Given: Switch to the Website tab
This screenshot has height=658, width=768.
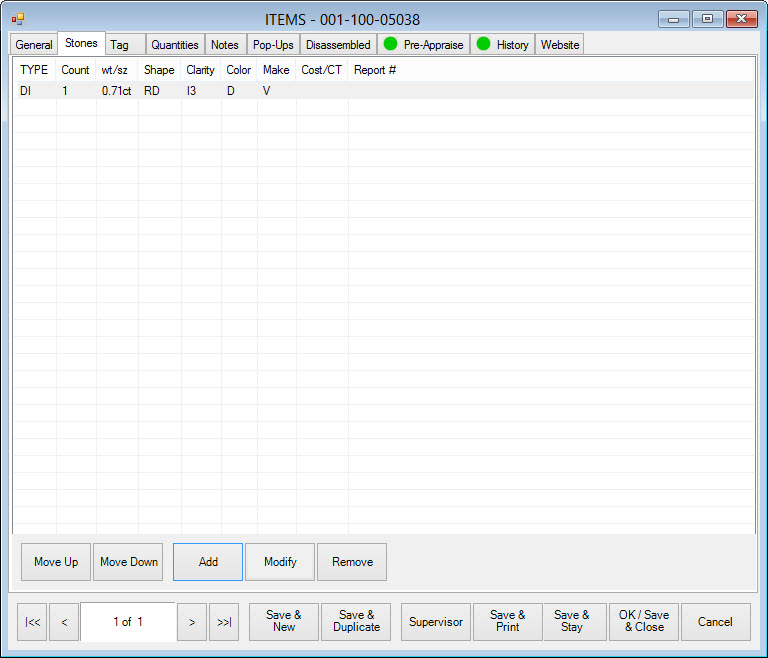Looking at the screenshot, I should [560, 45].
